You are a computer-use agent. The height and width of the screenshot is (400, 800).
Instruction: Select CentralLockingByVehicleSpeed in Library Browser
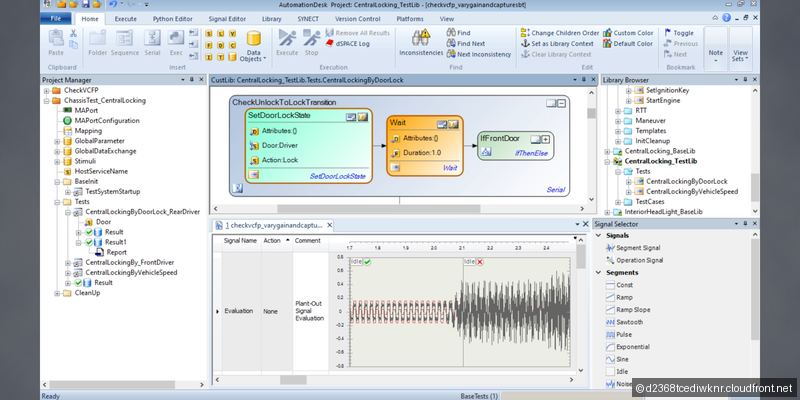692,192
